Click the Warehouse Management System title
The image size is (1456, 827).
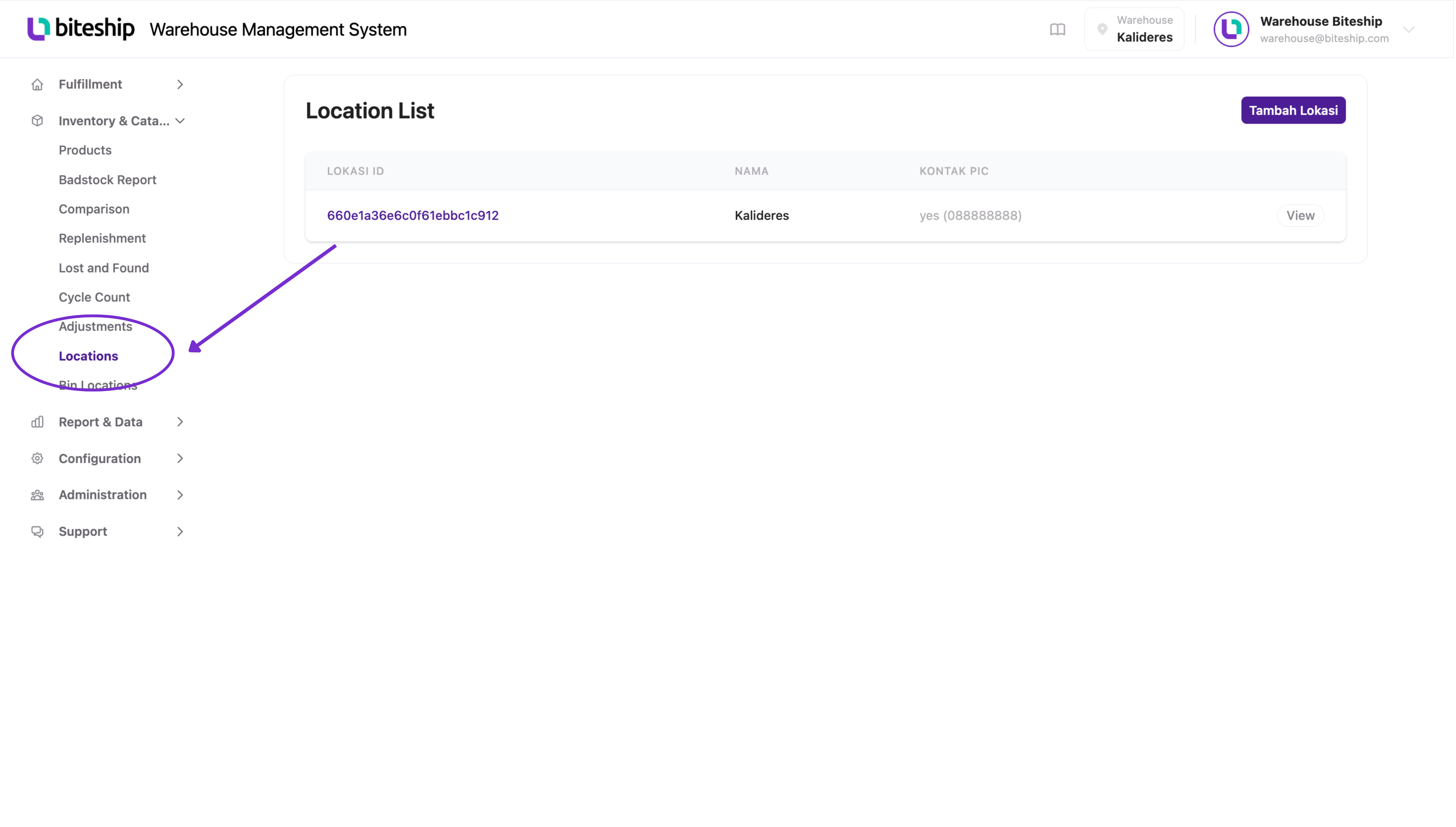point(278,30)
